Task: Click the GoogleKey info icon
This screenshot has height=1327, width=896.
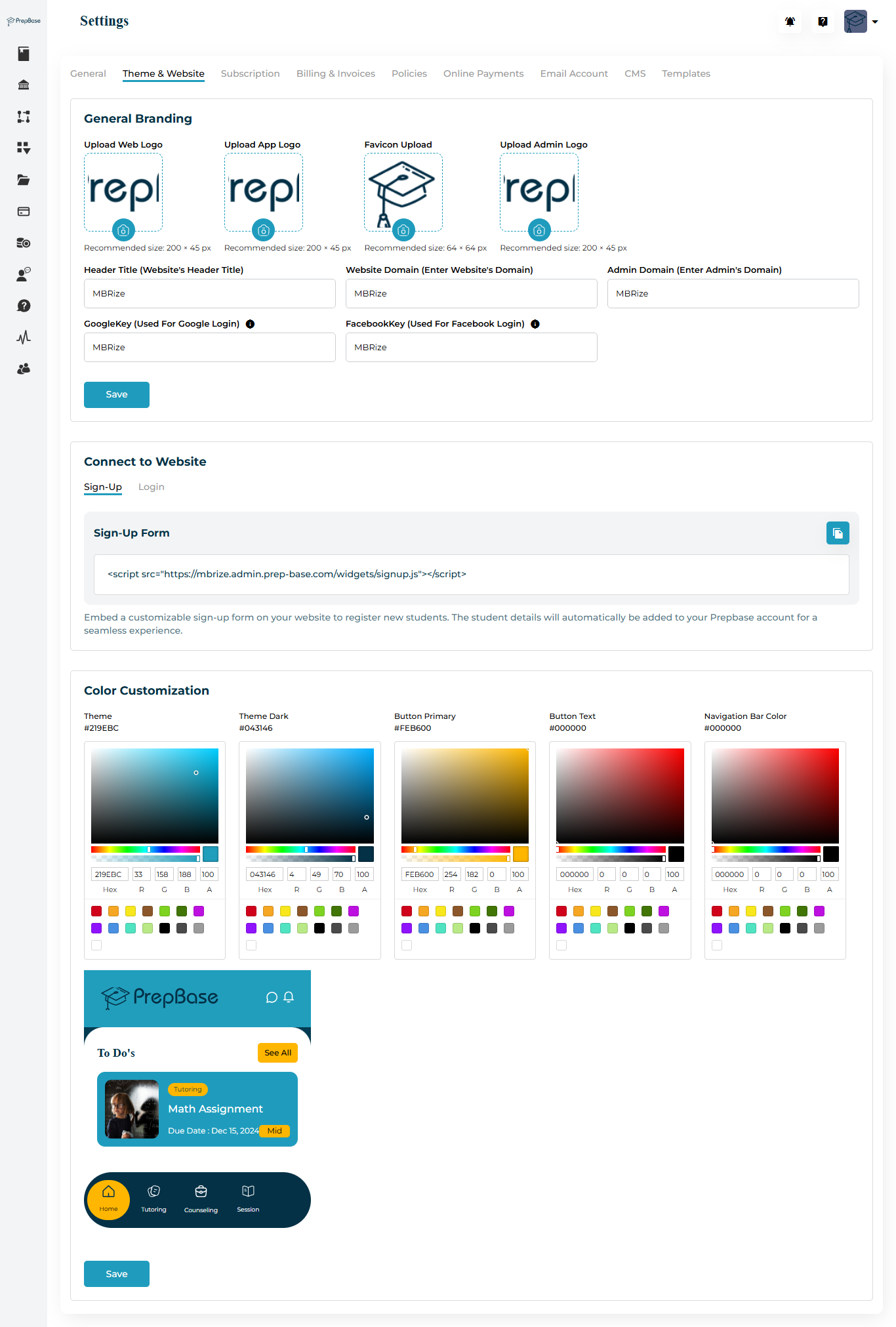Action: coord(250,324)
